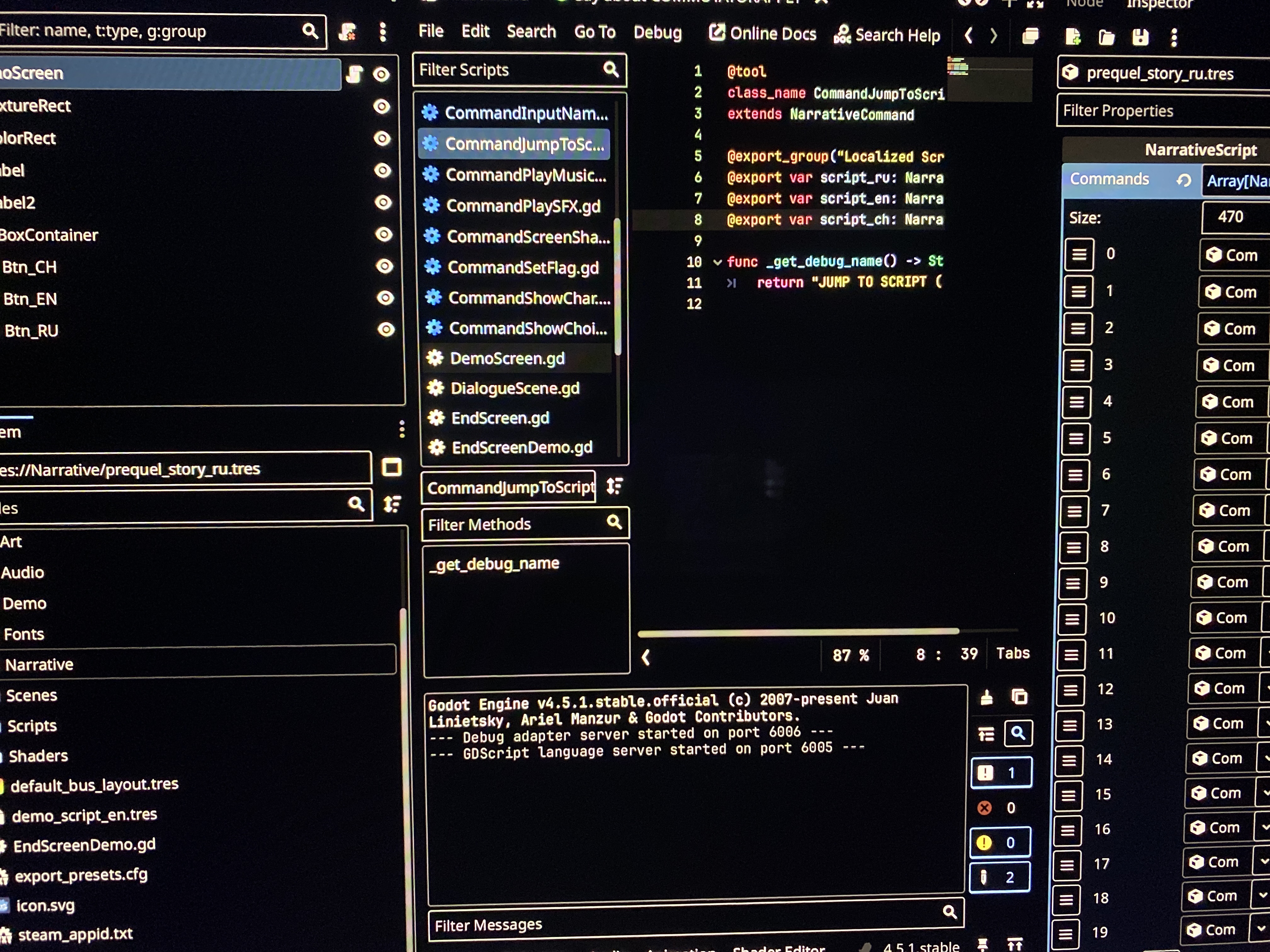1270x952 pixels.
Task: Click float script editor window icon
Action: [x=1031, y=36]
